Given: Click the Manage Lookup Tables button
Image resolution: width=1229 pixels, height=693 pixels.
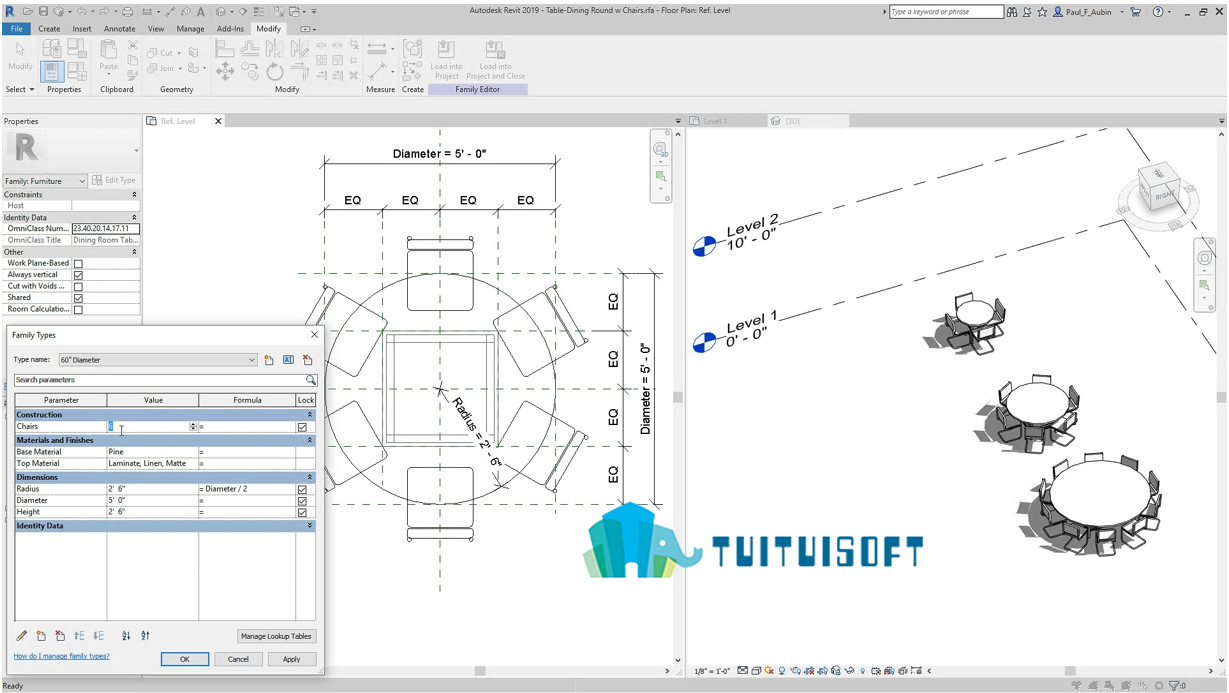Looking at the screenshot, I should (276, 636).
